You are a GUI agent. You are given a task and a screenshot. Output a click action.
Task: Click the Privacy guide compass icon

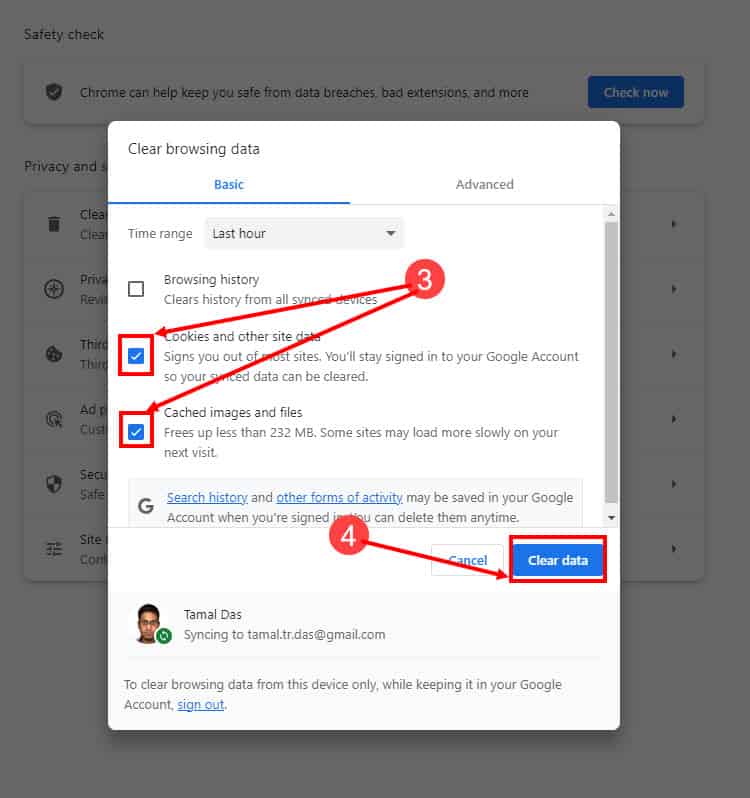coord(54,289)
